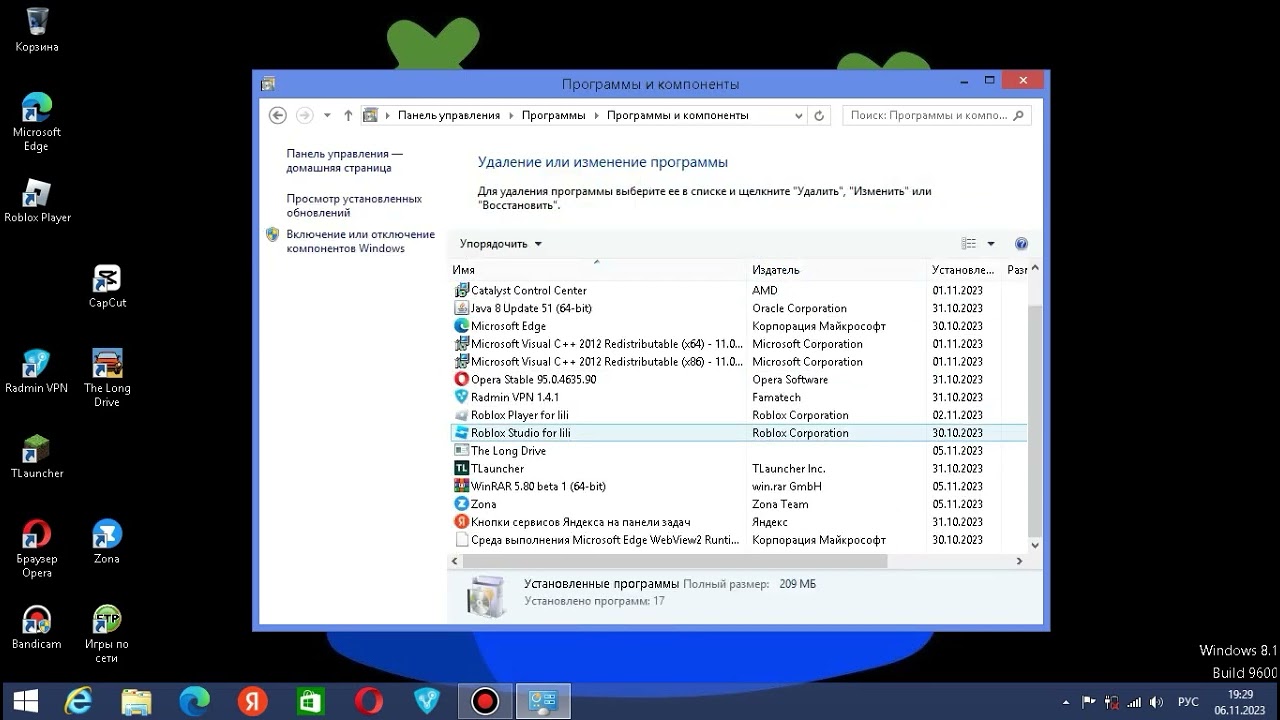Click Программы breadcrumb
The image size is (1280, 720).
tap(553, 115)
